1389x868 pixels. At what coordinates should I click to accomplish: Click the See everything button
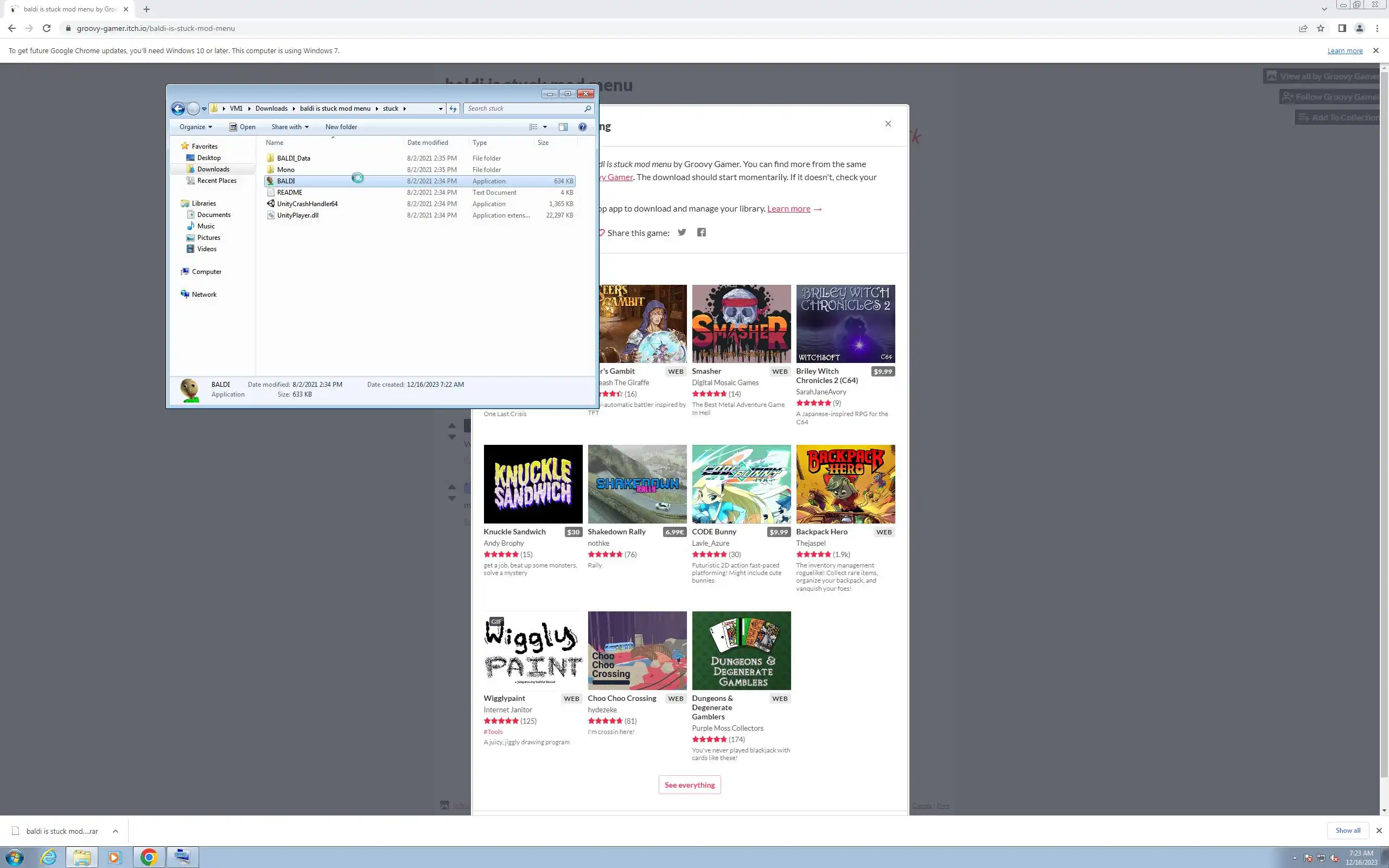[689, 785]
